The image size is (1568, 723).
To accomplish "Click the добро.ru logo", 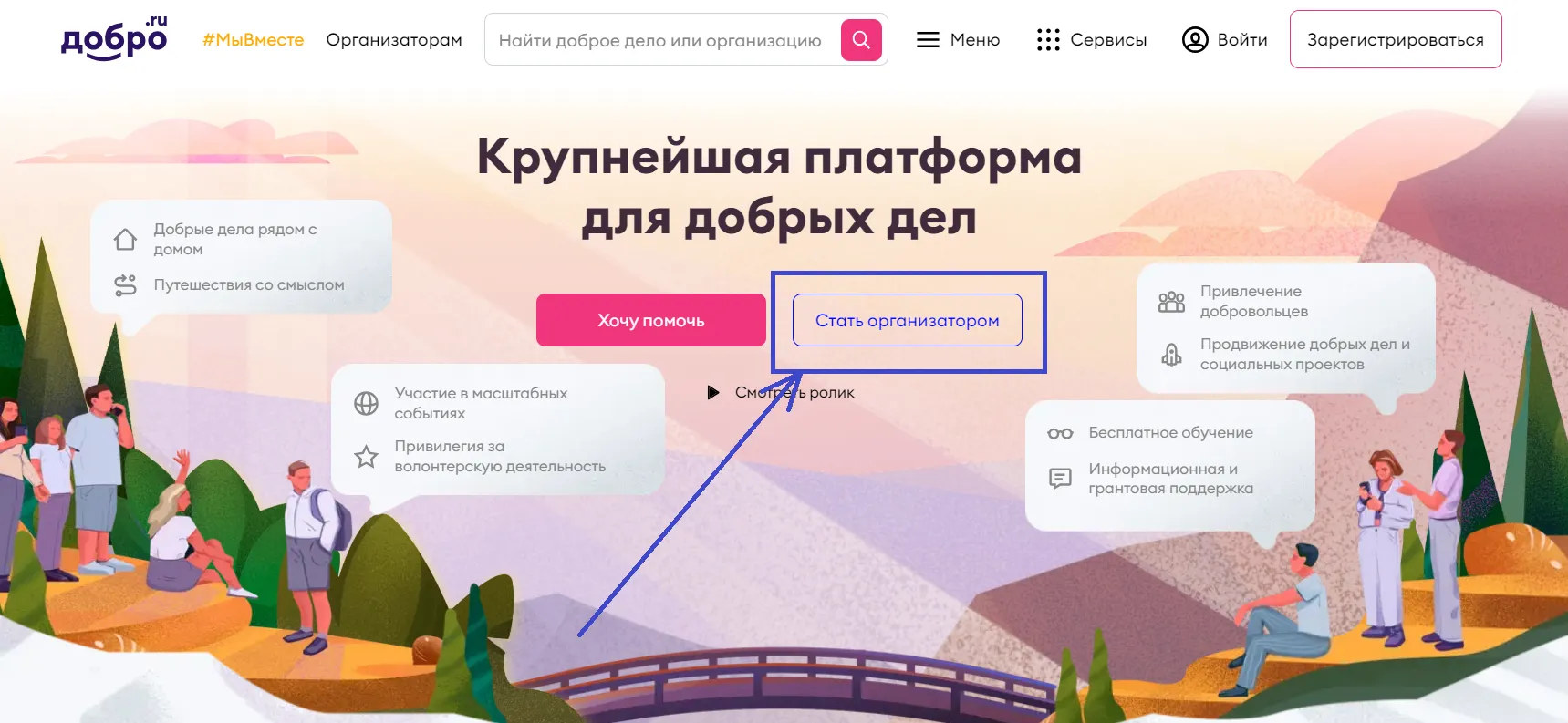I will 114,38.
